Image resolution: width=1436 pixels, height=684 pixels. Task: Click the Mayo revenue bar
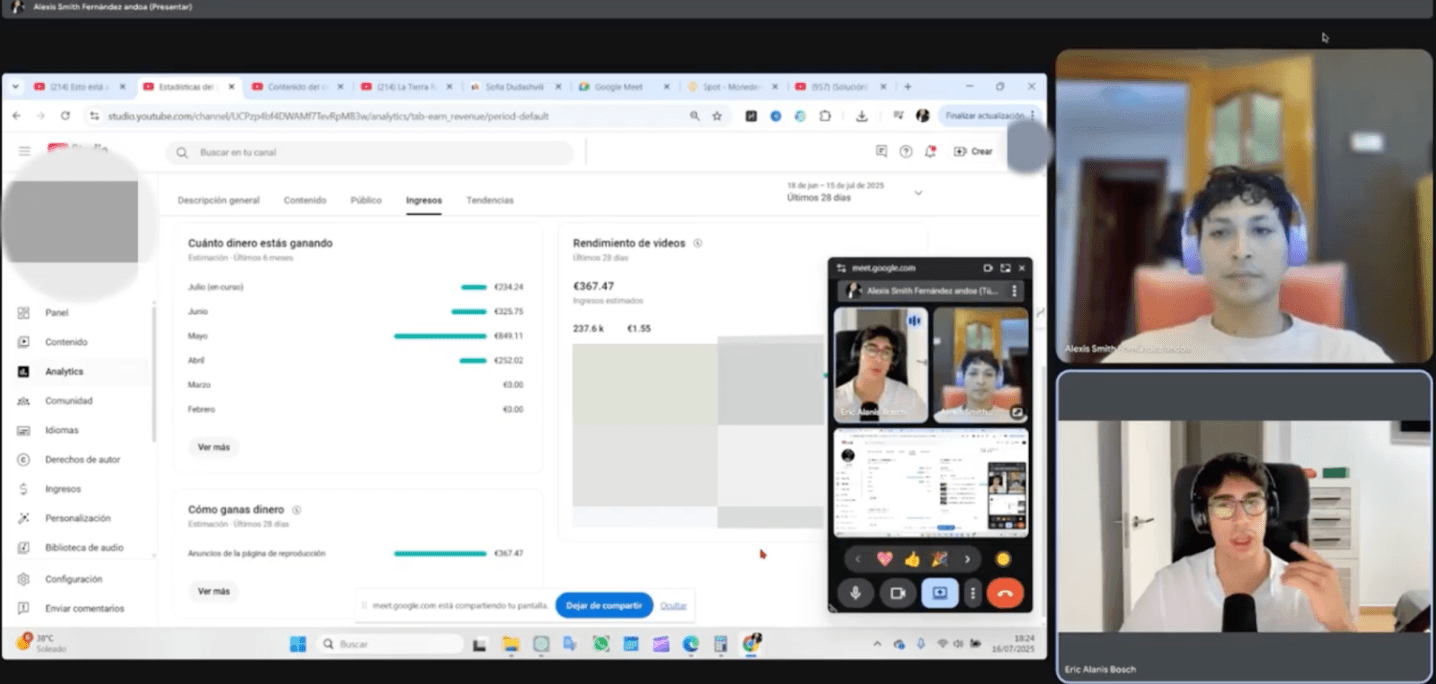440,336
